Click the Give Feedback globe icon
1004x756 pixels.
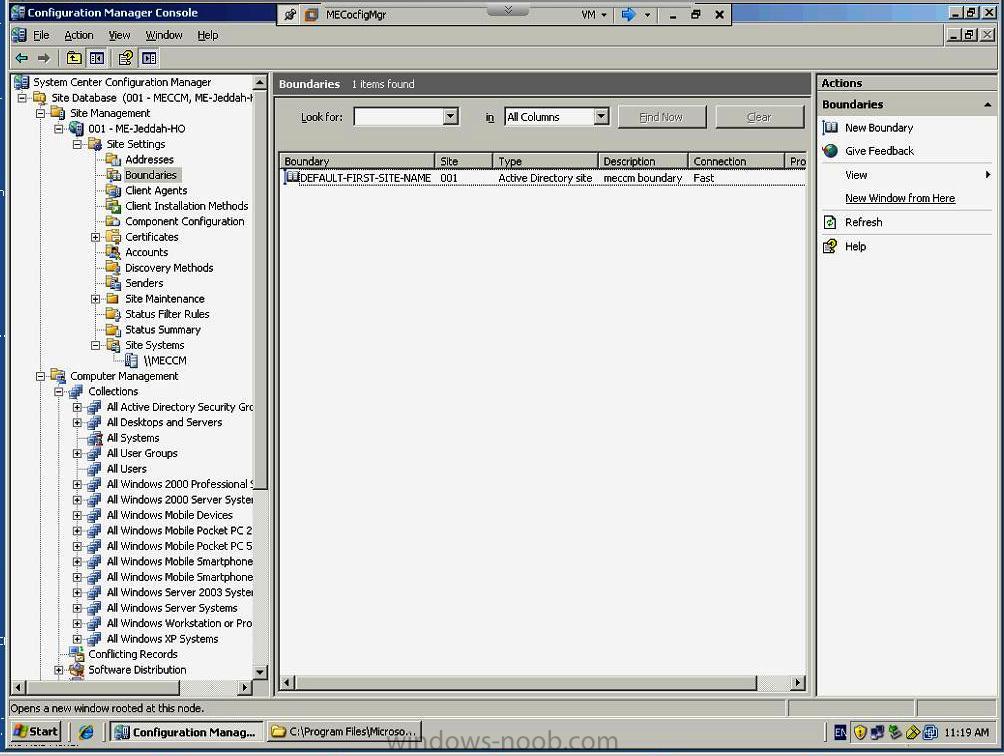(830, 151)
